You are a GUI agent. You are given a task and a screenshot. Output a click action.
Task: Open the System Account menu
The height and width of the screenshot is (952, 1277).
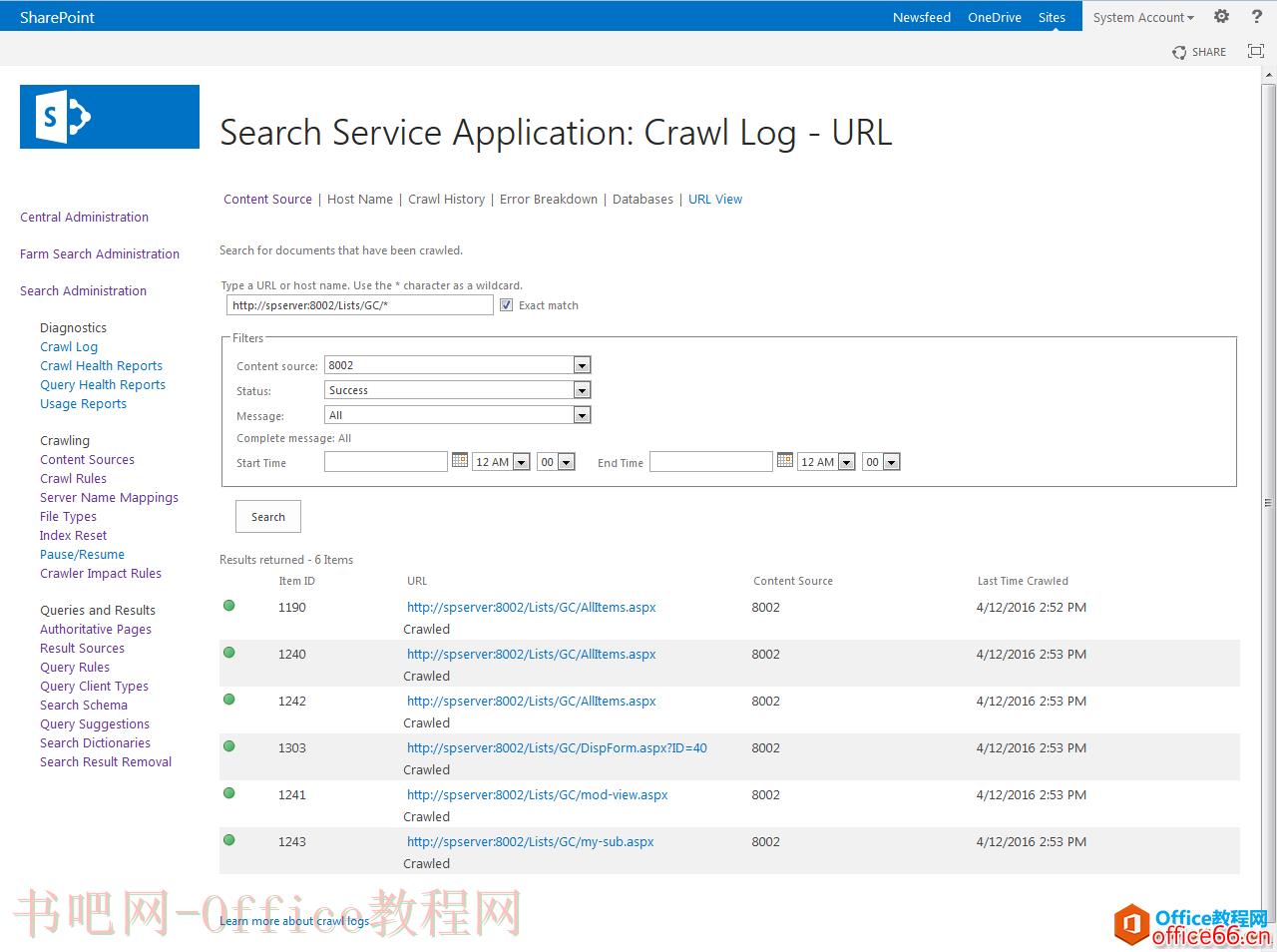1143,17
